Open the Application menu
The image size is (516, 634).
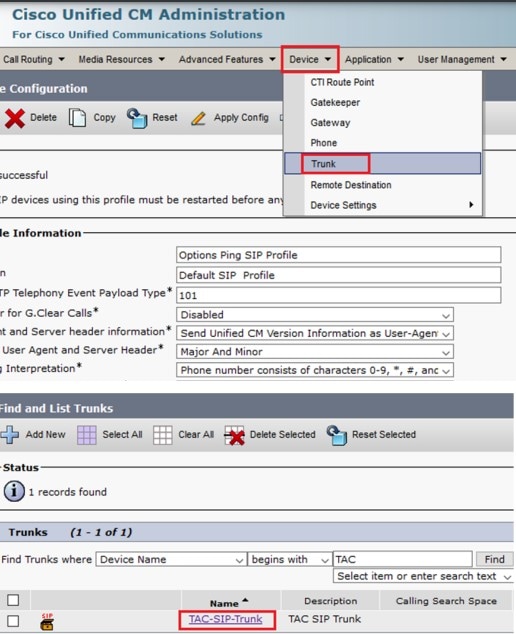(374, 59)
